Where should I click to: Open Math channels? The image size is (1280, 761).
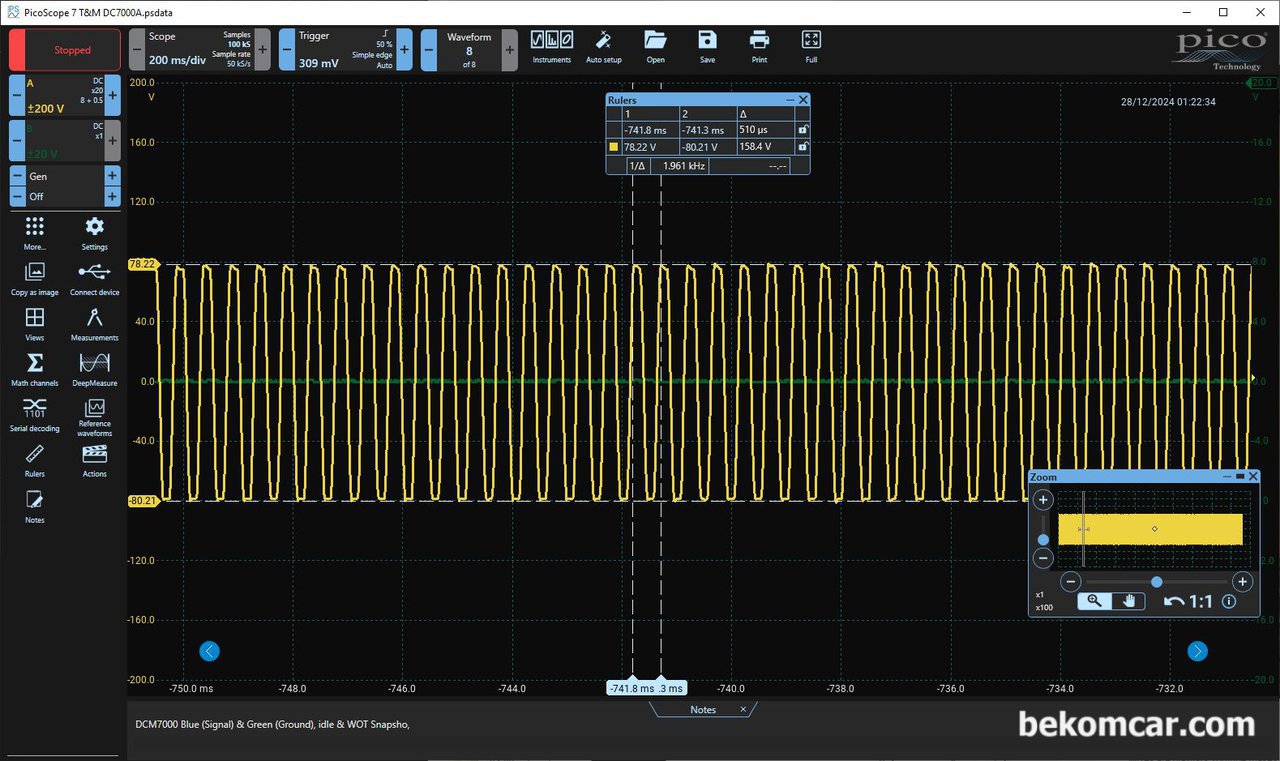click(x=34, y=368)
